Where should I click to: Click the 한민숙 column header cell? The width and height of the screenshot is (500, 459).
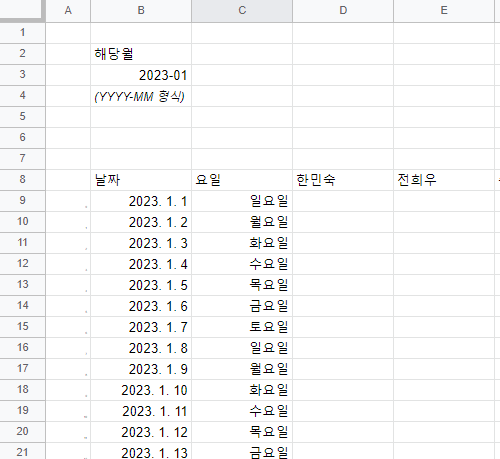point(343,180)
